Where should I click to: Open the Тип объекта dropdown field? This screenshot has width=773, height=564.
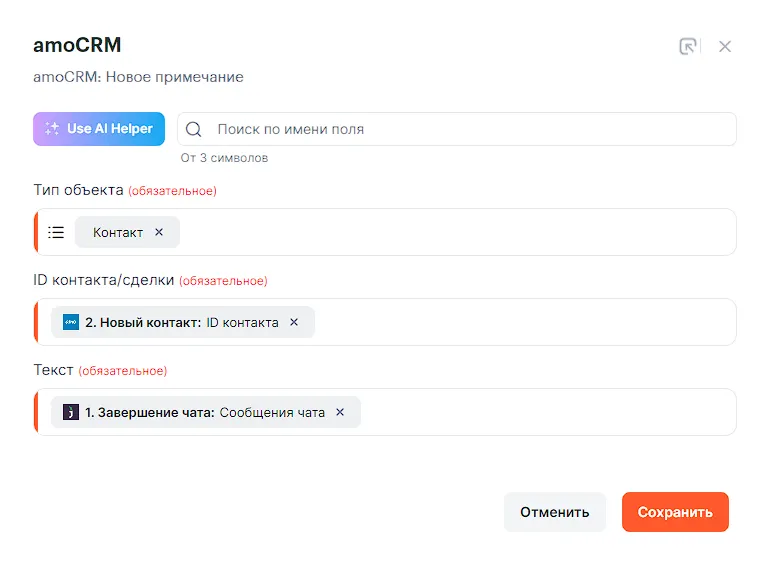coord(450,232)
